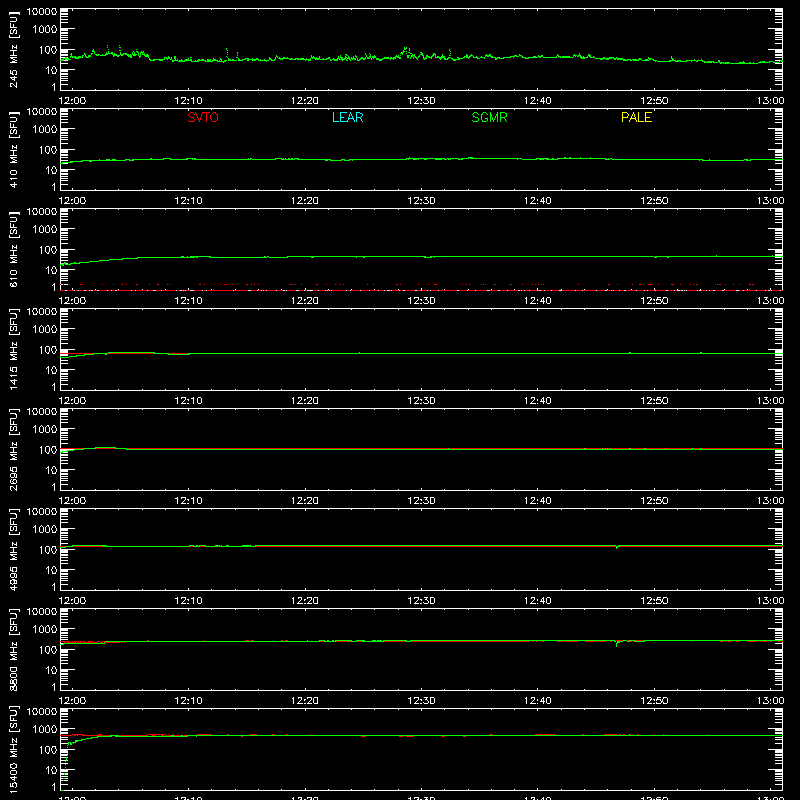Click the yellow PALE station legend label
This screenshot has width=800, height=800.
click(636, 117)
